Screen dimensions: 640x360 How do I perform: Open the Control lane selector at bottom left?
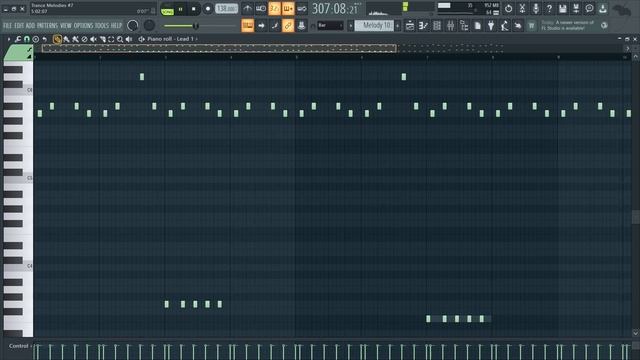tap(19, 346)
